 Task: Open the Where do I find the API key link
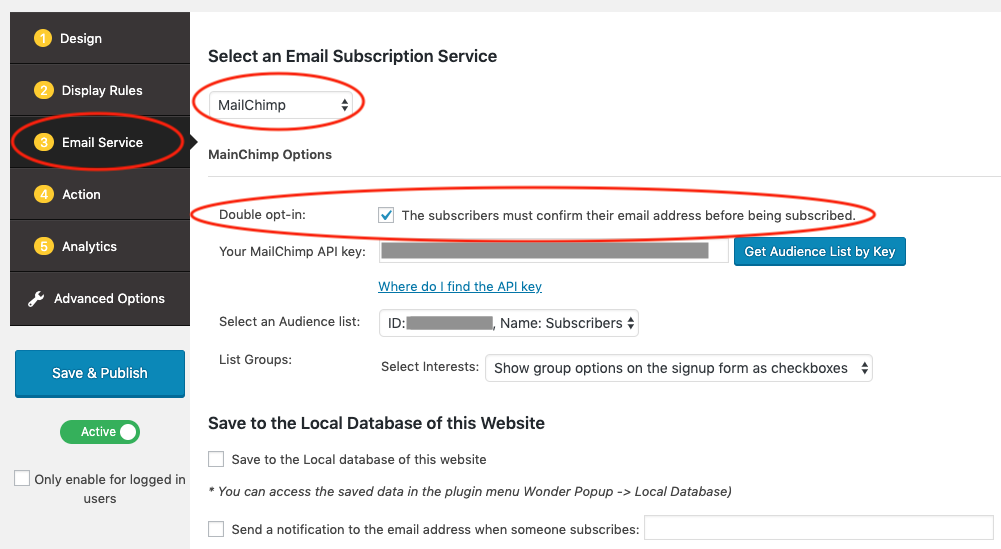tap(460, 287)
